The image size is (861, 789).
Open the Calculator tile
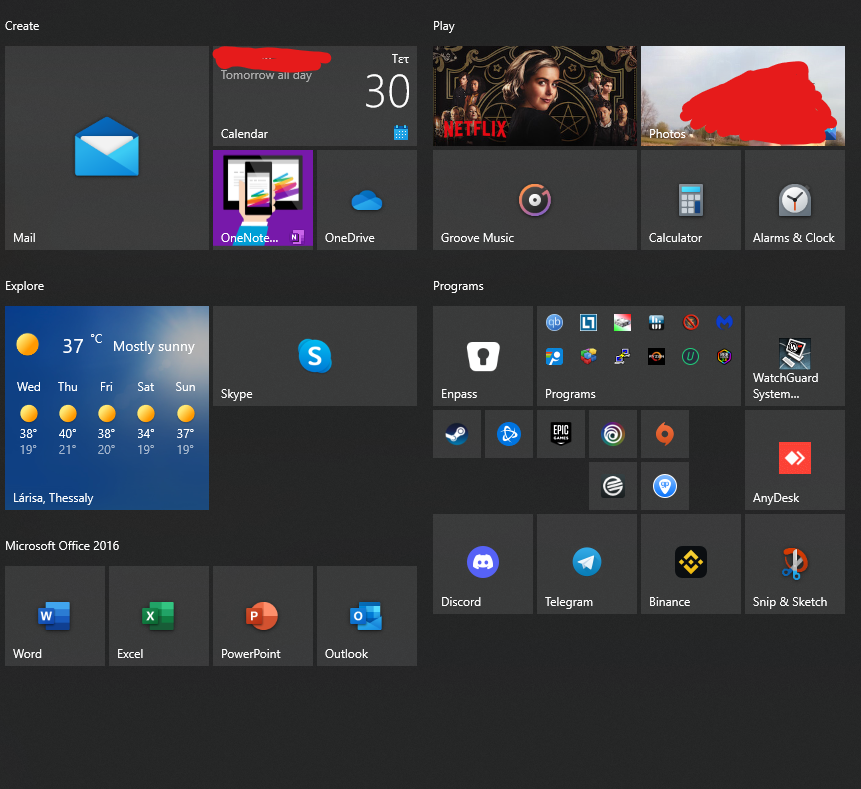pyautogui.click(x=691, y=200)
